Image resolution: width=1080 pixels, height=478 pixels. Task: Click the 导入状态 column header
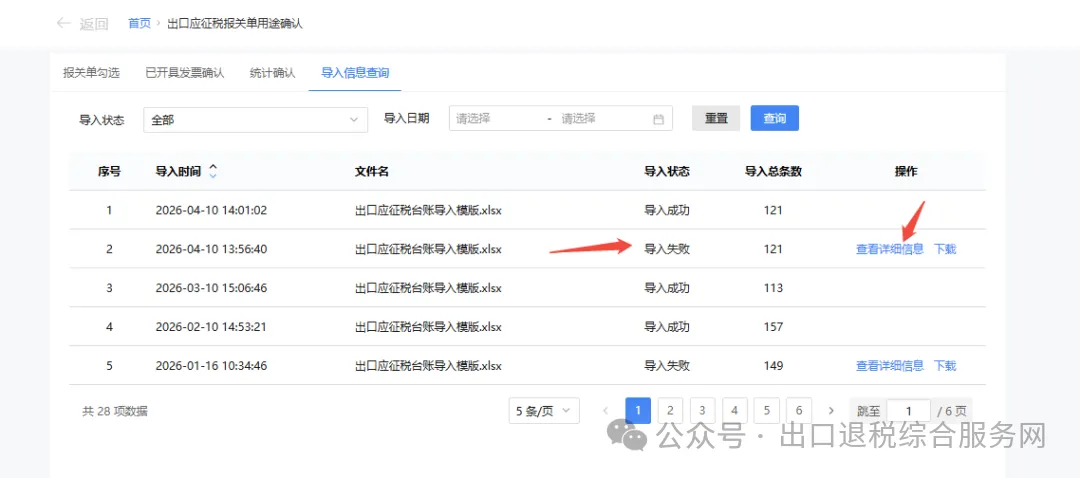pyautogui.click(x=667, y=172)
